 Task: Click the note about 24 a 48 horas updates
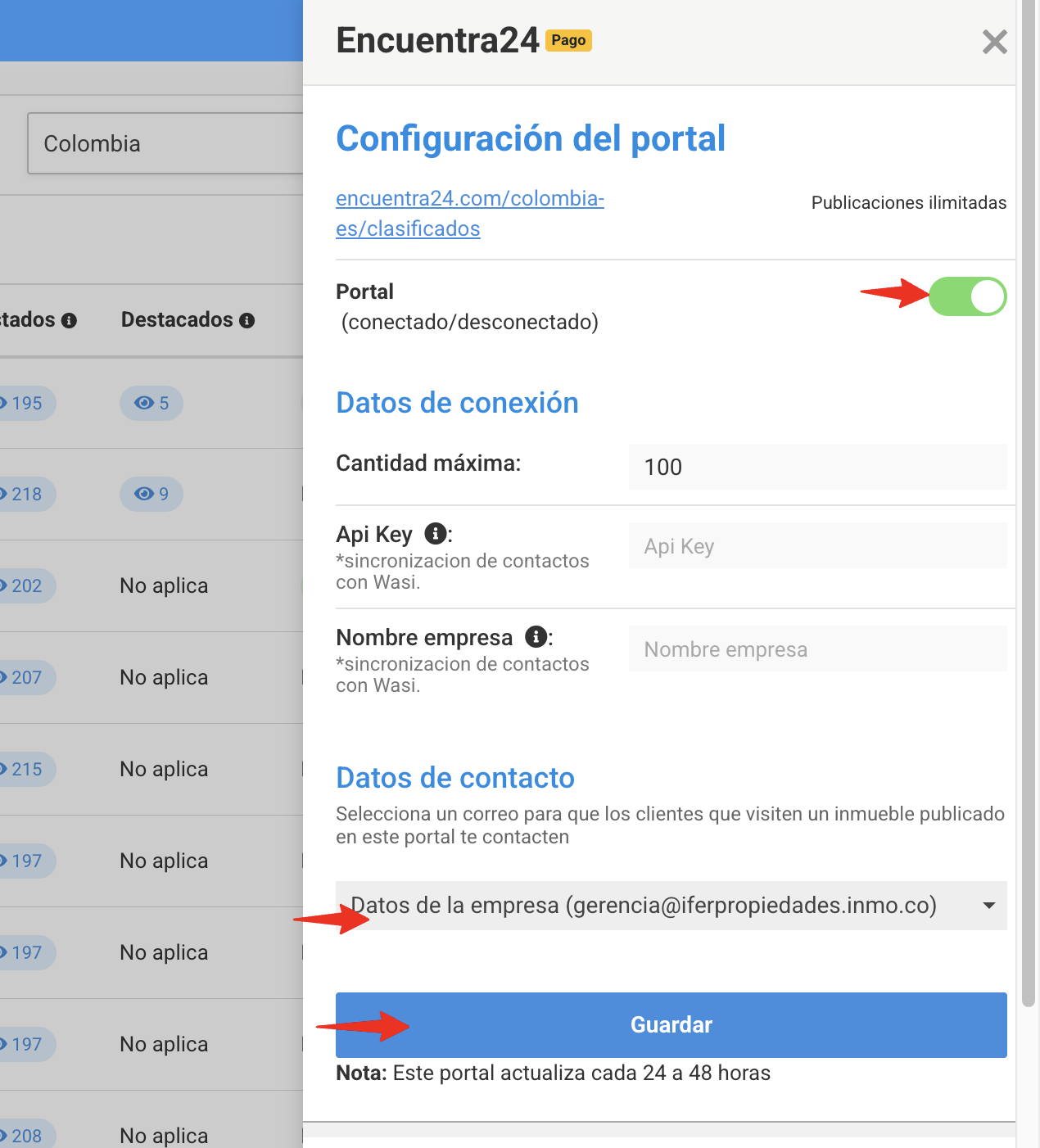(x=553, y=1073)
